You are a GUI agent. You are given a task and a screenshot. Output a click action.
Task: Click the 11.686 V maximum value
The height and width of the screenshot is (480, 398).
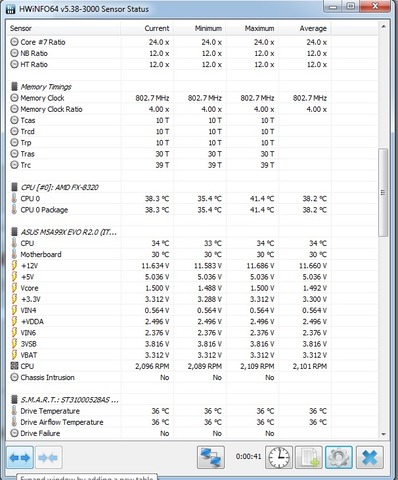pyautogui.click(x=260, y=266)
